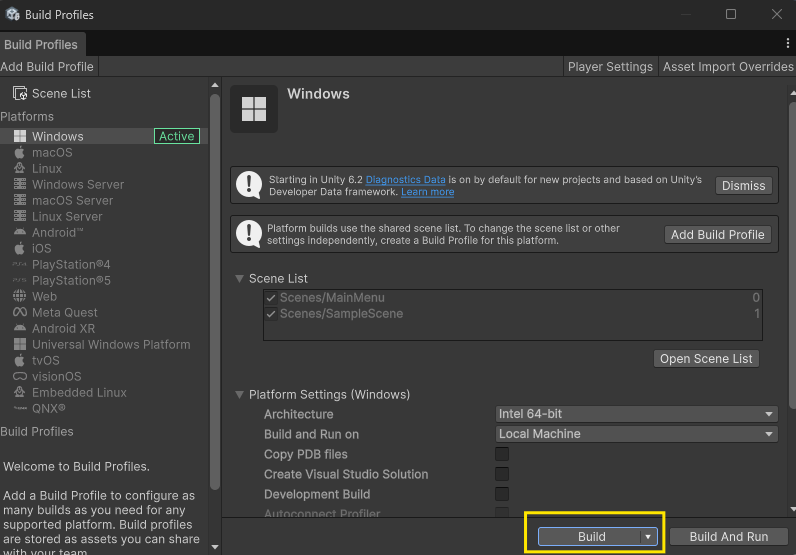Viewport: 796px width, 555px height.
Task: Open the kebab options menu
Action: click(787, 44)
